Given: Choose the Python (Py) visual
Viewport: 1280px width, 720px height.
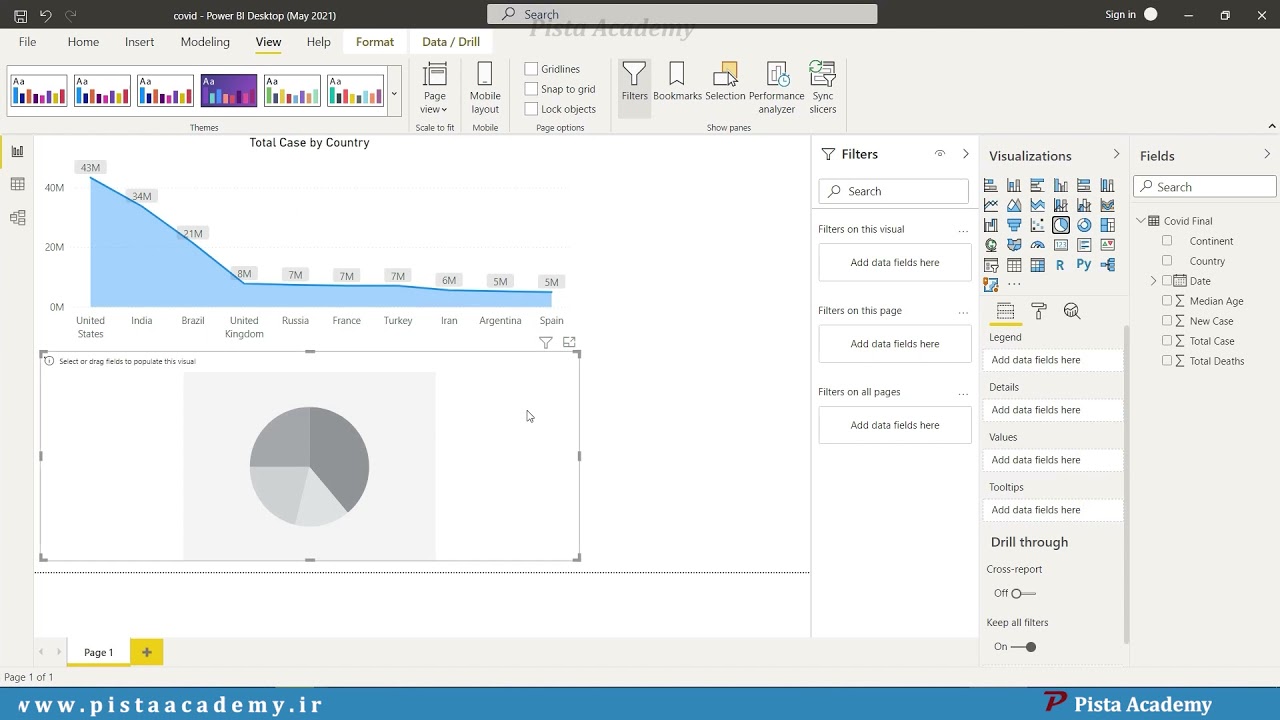Looking at the screenshot, I should tap(1084, 265).
